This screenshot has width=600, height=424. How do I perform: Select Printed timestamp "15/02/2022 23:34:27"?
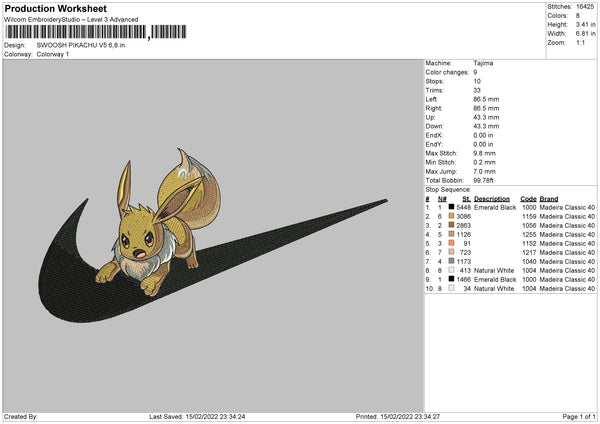(410, 416)
